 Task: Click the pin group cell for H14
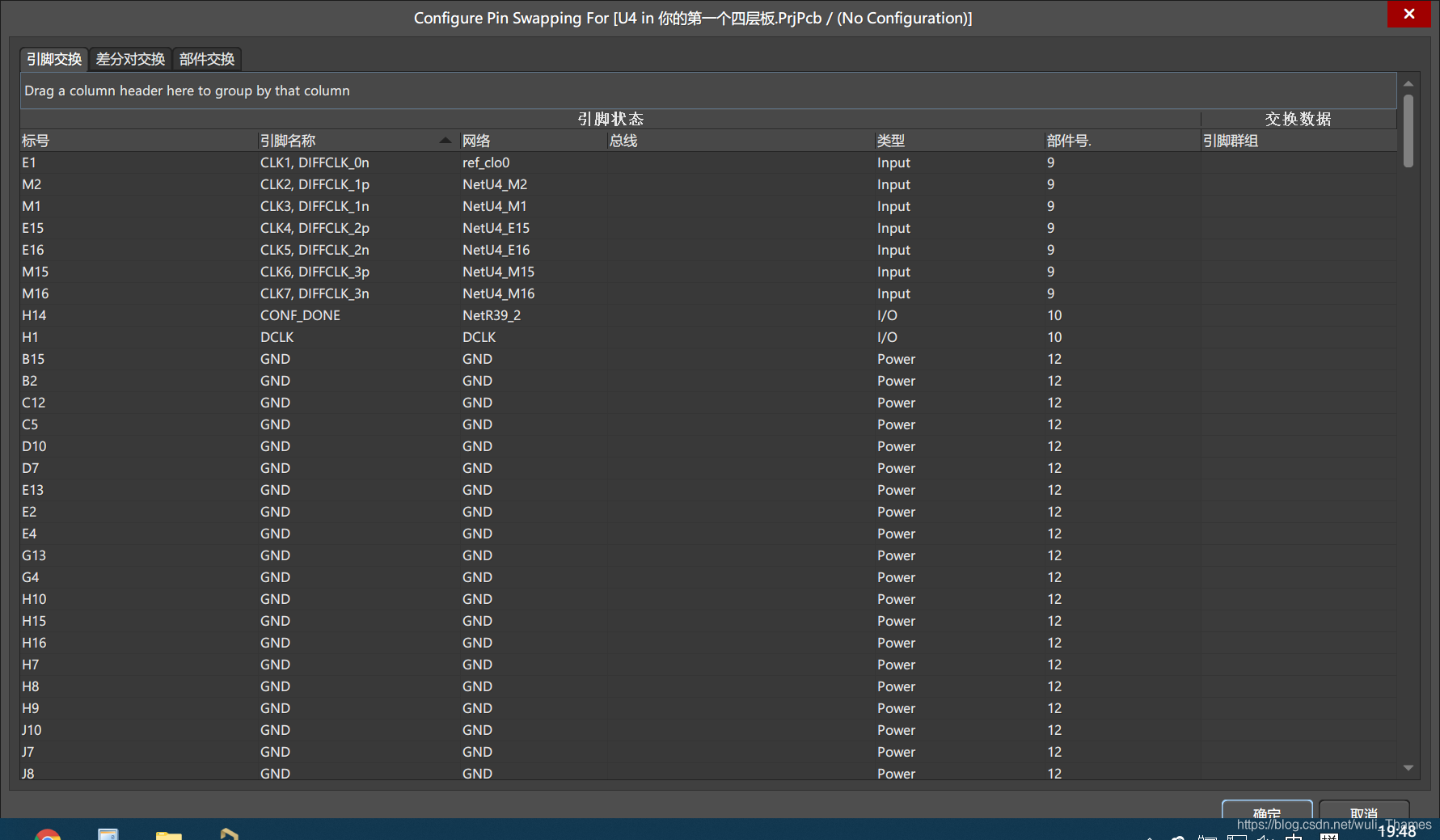click(x=1299, y=315)
